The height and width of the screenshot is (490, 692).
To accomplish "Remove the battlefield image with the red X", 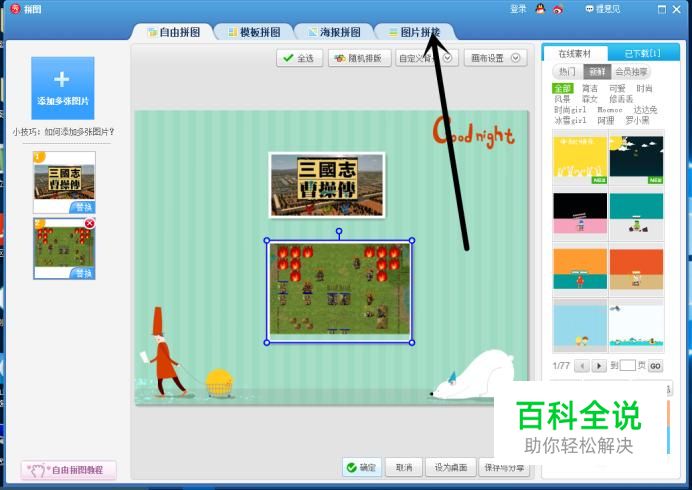I will (90, 223).
